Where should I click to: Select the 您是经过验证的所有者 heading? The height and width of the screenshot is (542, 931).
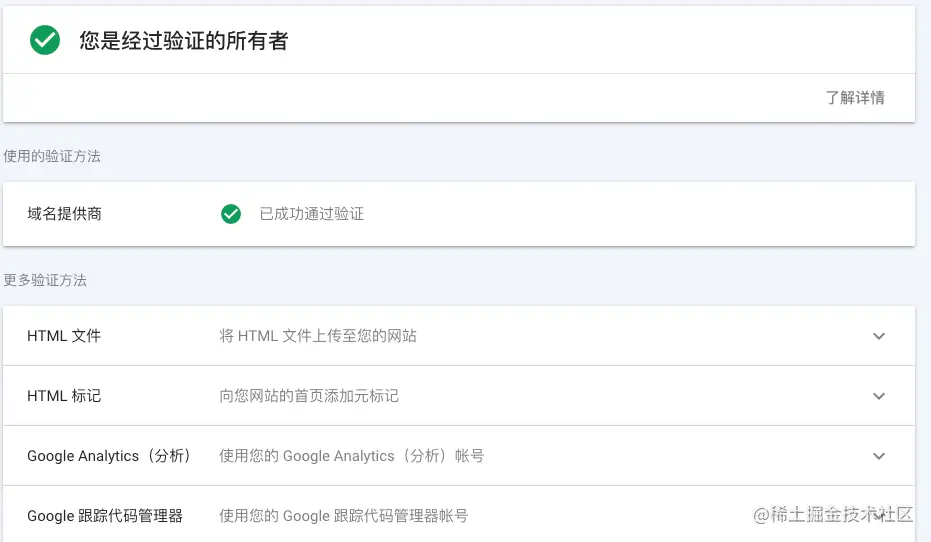tap(183, 41)
